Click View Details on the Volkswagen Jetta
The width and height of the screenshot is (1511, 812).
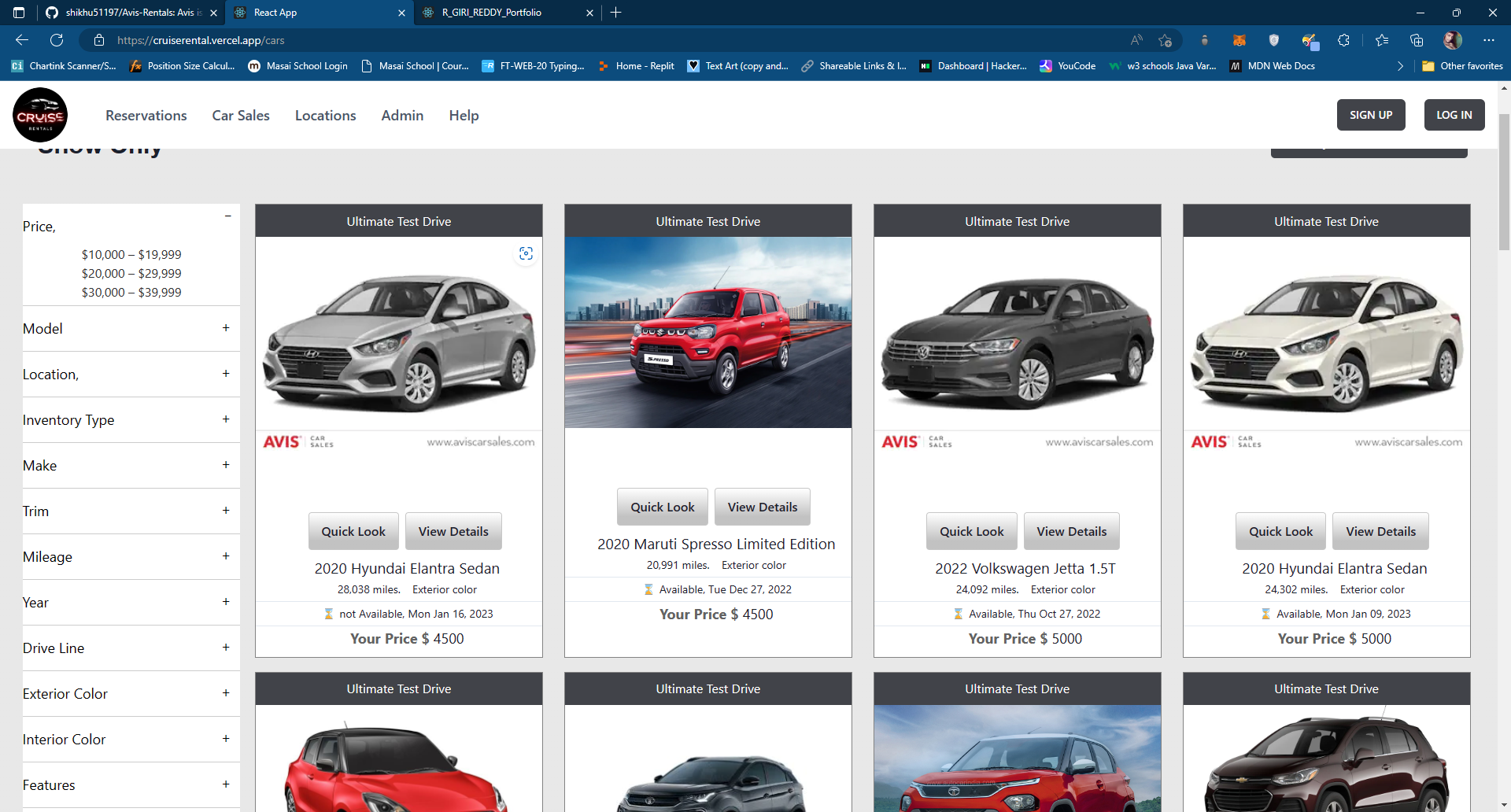point(1071,531)
